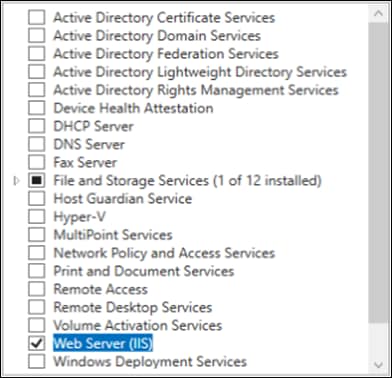Tick the MultiPoint Services checkbox
Image resolution: width=392 pixels, height=378 pixels.
37,235
